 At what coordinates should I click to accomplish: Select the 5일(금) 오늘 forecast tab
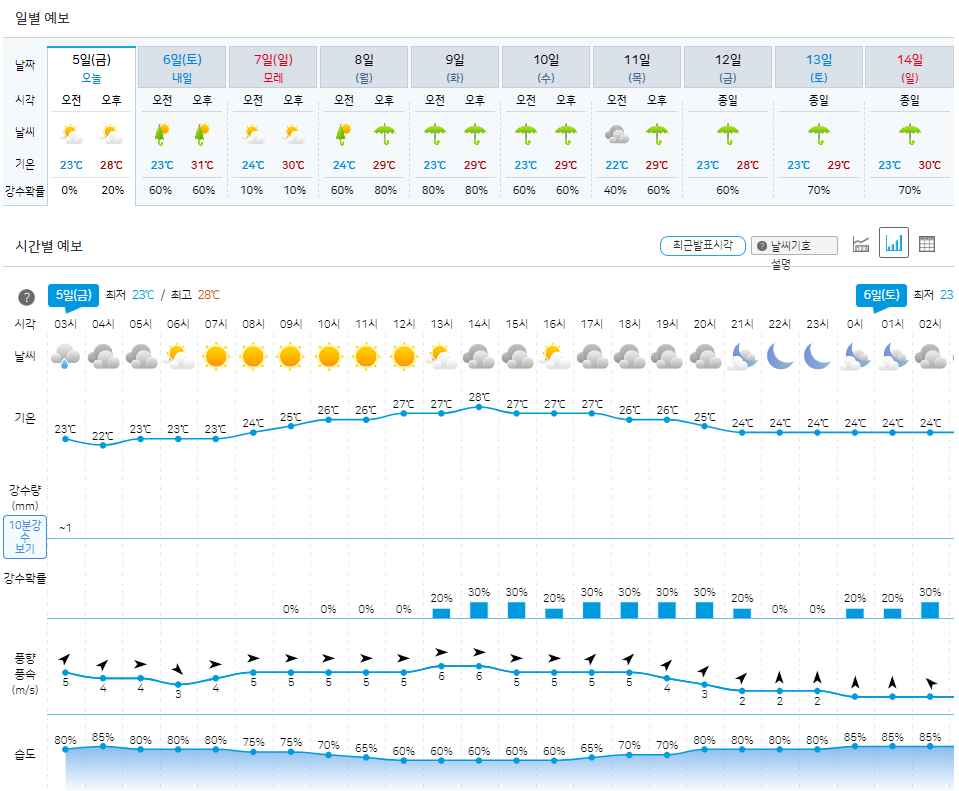point(91,68)
